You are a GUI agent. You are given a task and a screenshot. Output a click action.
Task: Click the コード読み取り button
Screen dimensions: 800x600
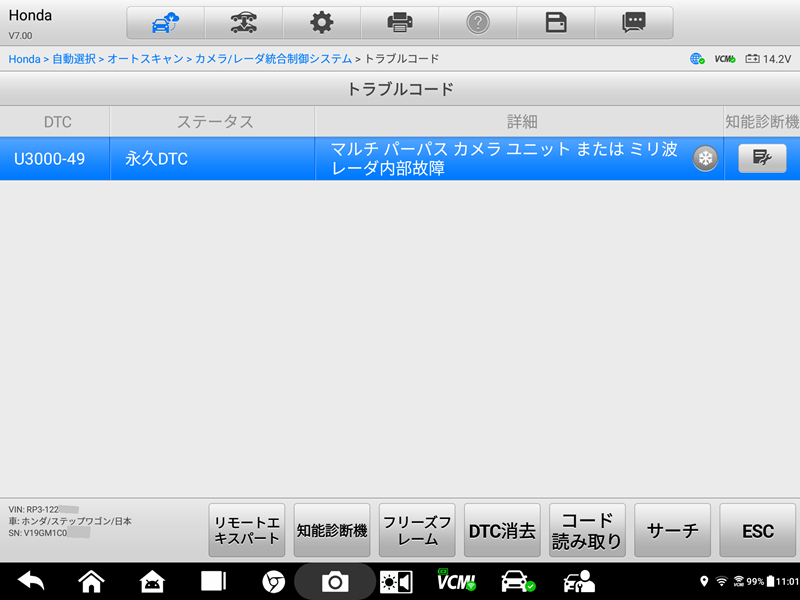[x=587, y=531]
